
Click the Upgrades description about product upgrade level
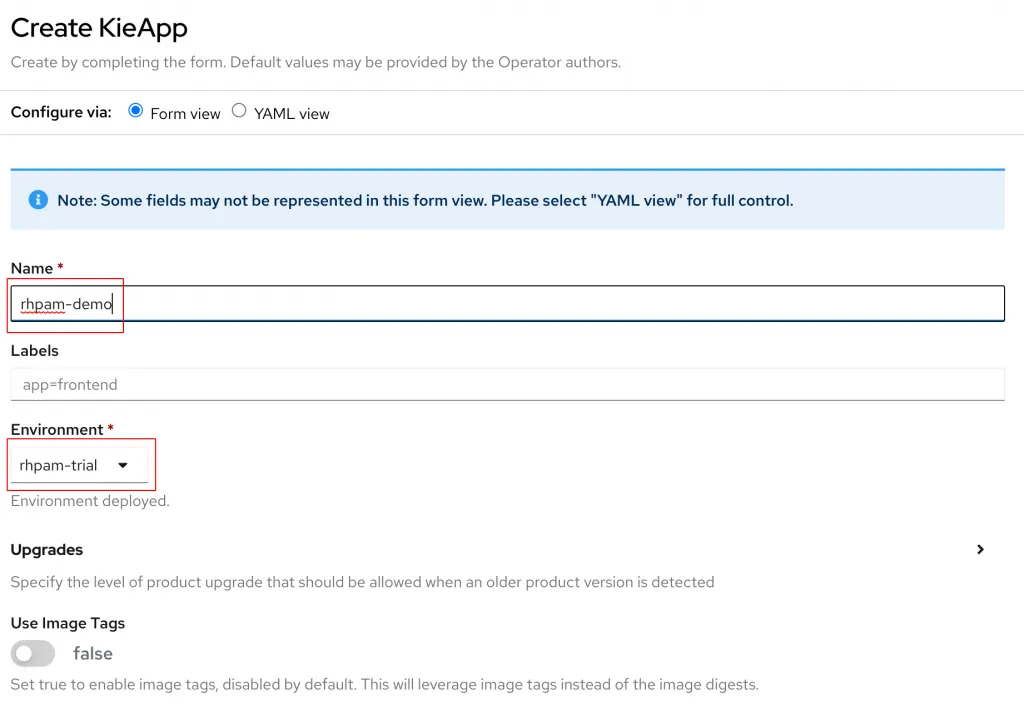(x=362, y=582)
